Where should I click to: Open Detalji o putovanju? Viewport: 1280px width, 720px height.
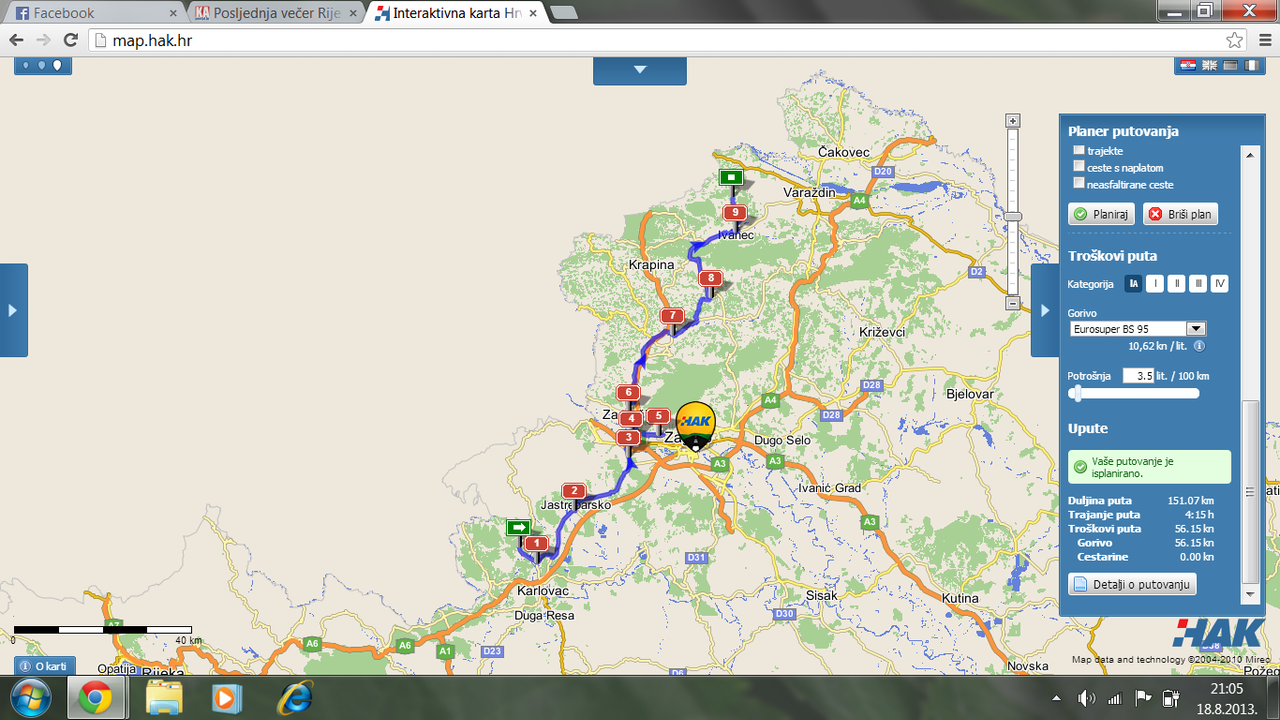pos(1132,584)
